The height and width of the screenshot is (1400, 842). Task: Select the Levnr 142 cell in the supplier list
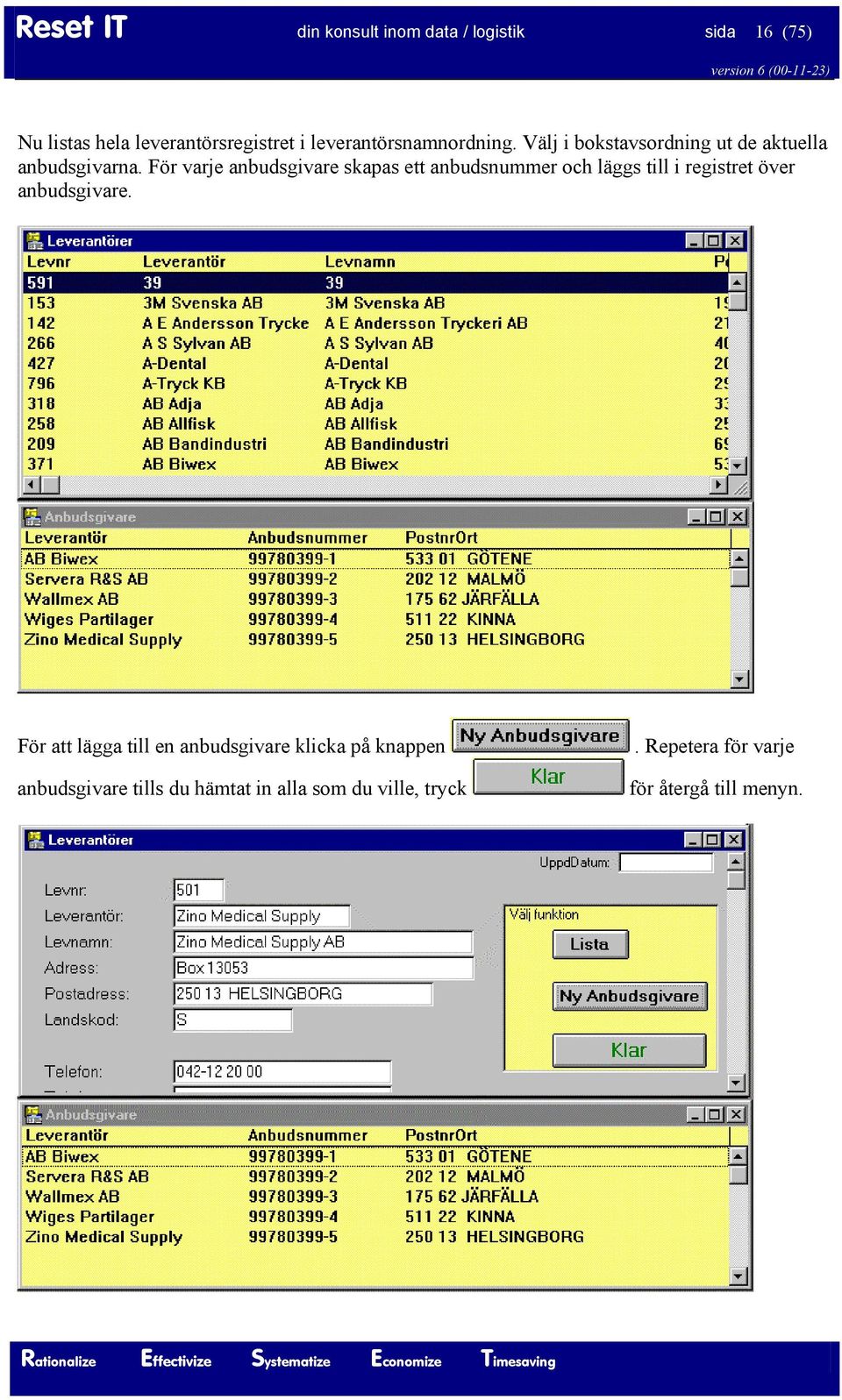[40, 323]
